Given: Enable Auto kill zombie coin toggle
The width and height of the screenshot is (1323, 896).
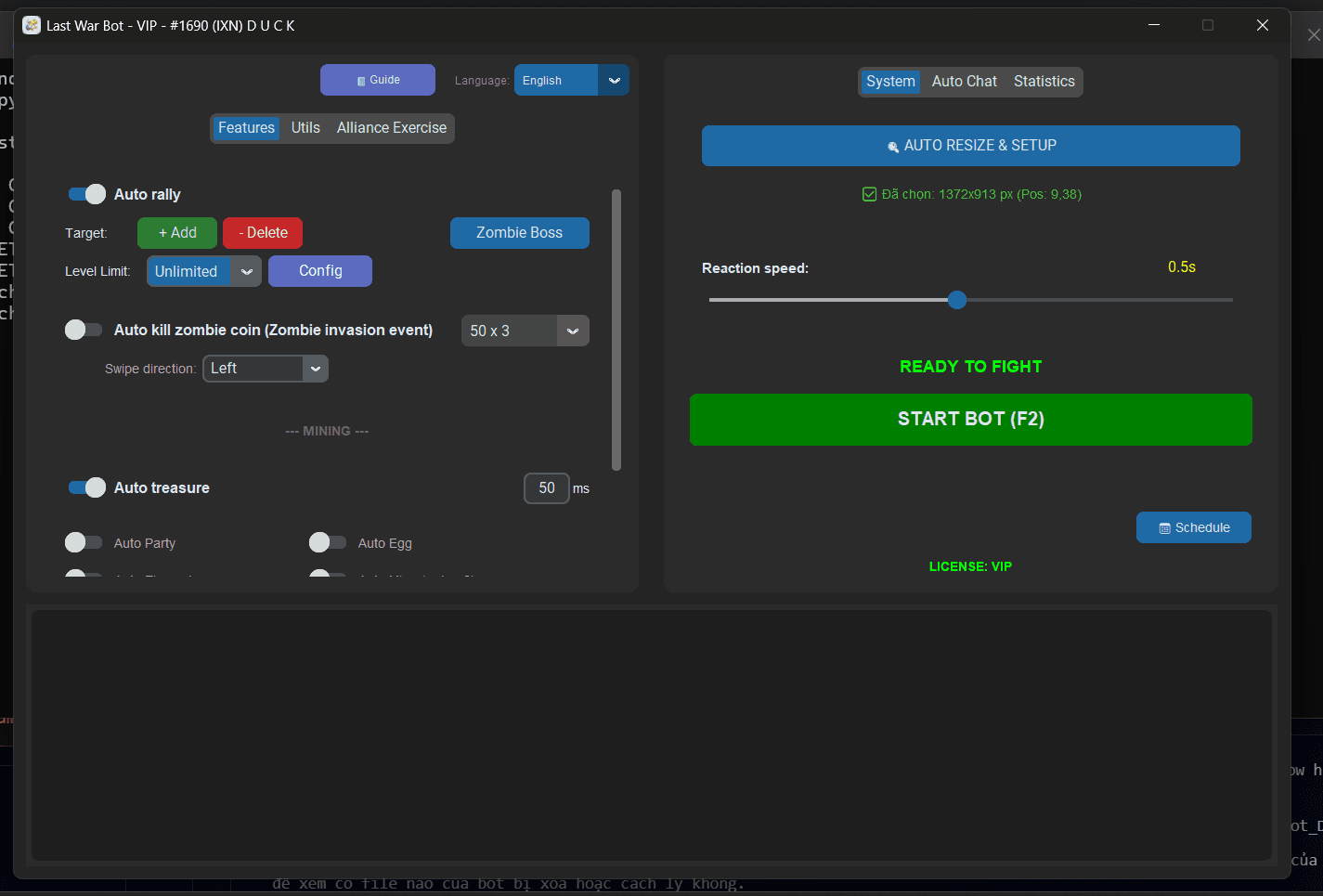Looking at the screenshot, I should pyautogui.click(x=84, y=330).
